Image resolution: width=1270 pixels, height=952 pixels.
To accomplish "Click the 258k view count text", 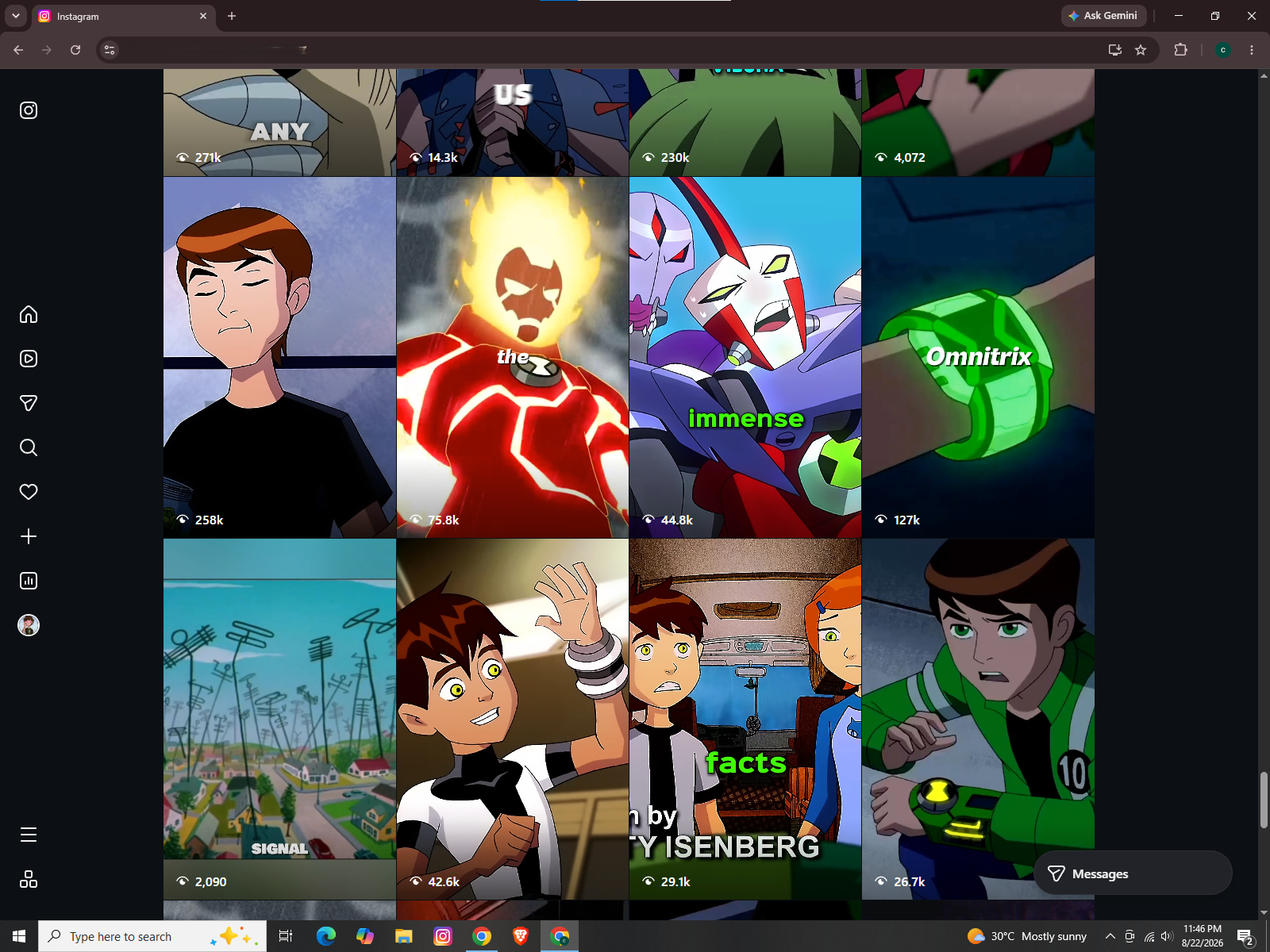I will (x=209, y=520).
